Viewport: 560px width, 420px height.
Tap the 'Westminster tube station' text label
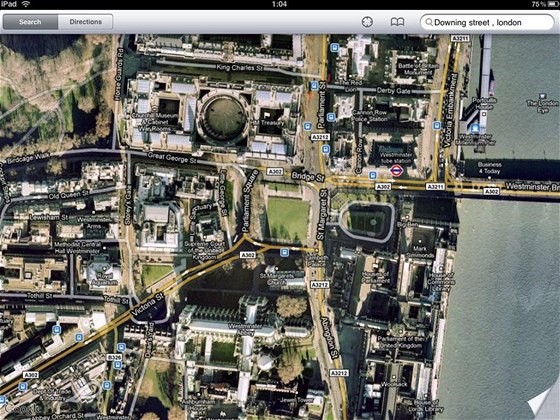click(x=395, y=158)
